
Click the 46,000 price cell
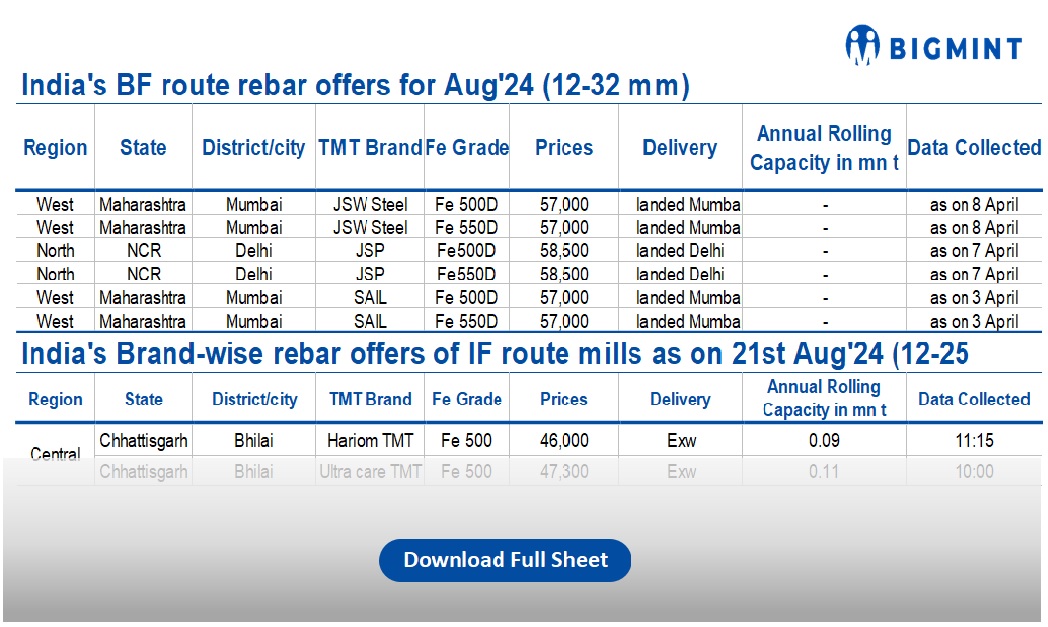[564, 440]
